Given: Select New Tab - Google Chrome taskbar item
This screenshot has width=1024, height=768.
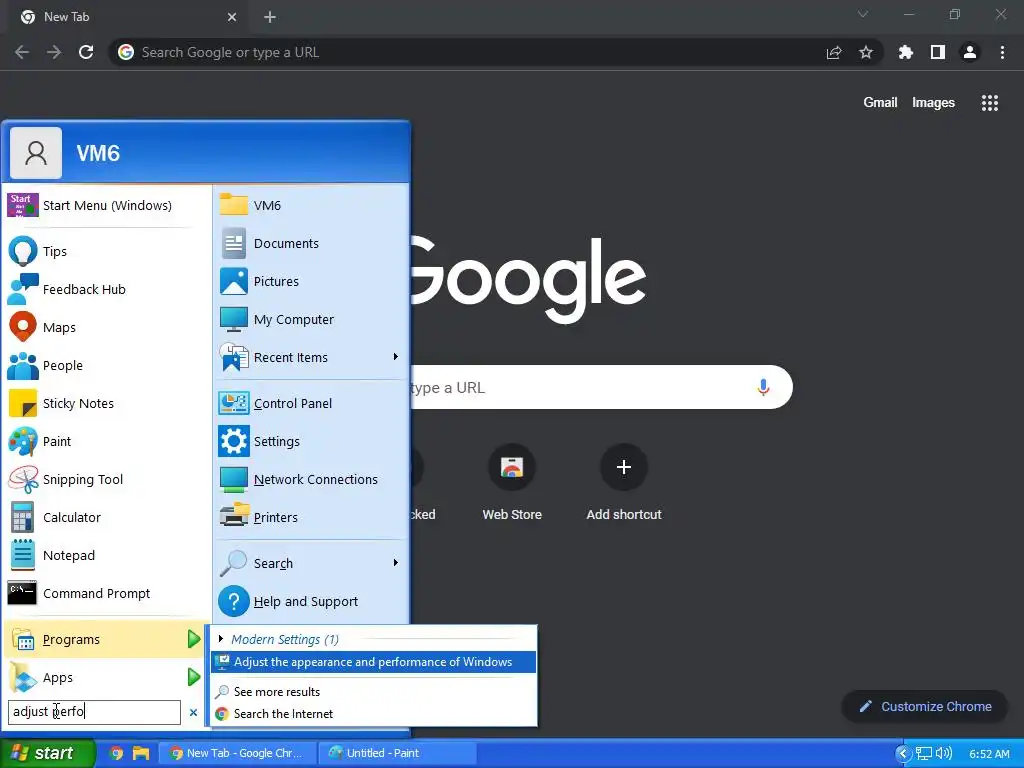Looking at the screenshot, I should [238, 753].
